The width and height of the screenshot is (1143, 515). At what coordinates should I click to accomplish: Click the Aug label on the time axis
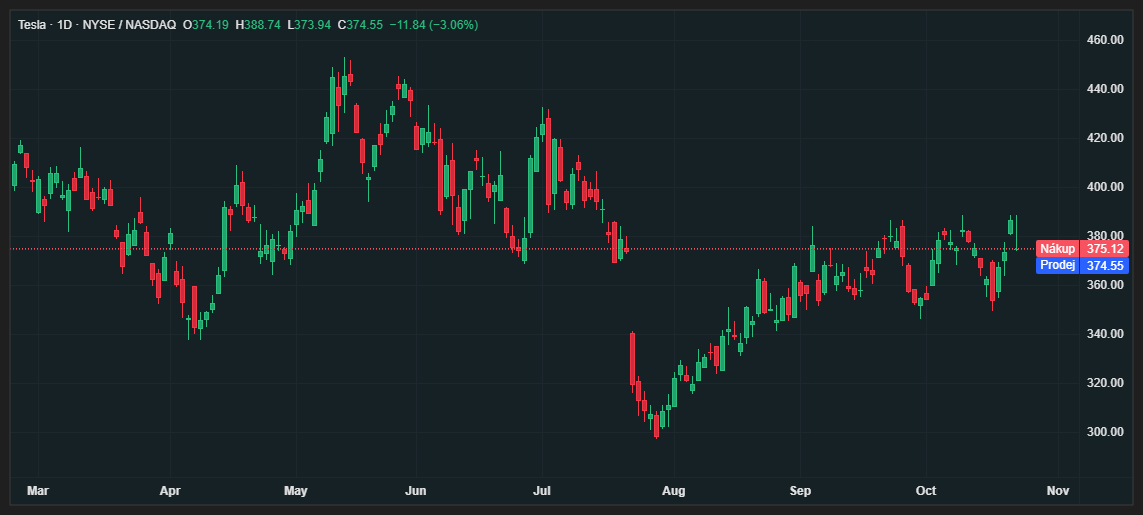pos(674,491)
